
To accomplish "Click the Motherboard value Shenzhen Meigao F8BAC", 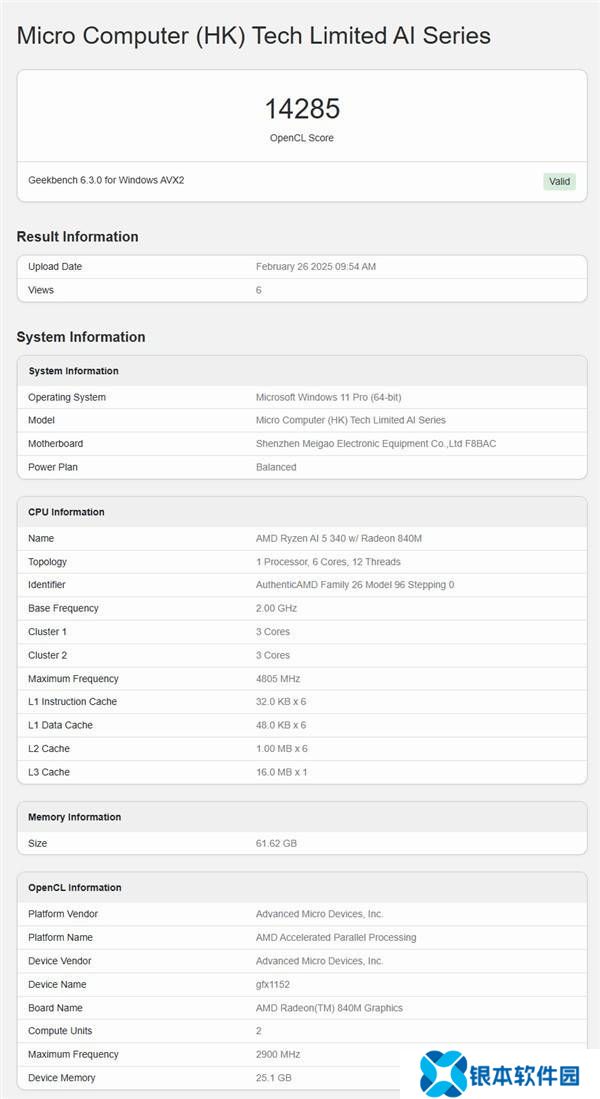I will click(375, 443).
